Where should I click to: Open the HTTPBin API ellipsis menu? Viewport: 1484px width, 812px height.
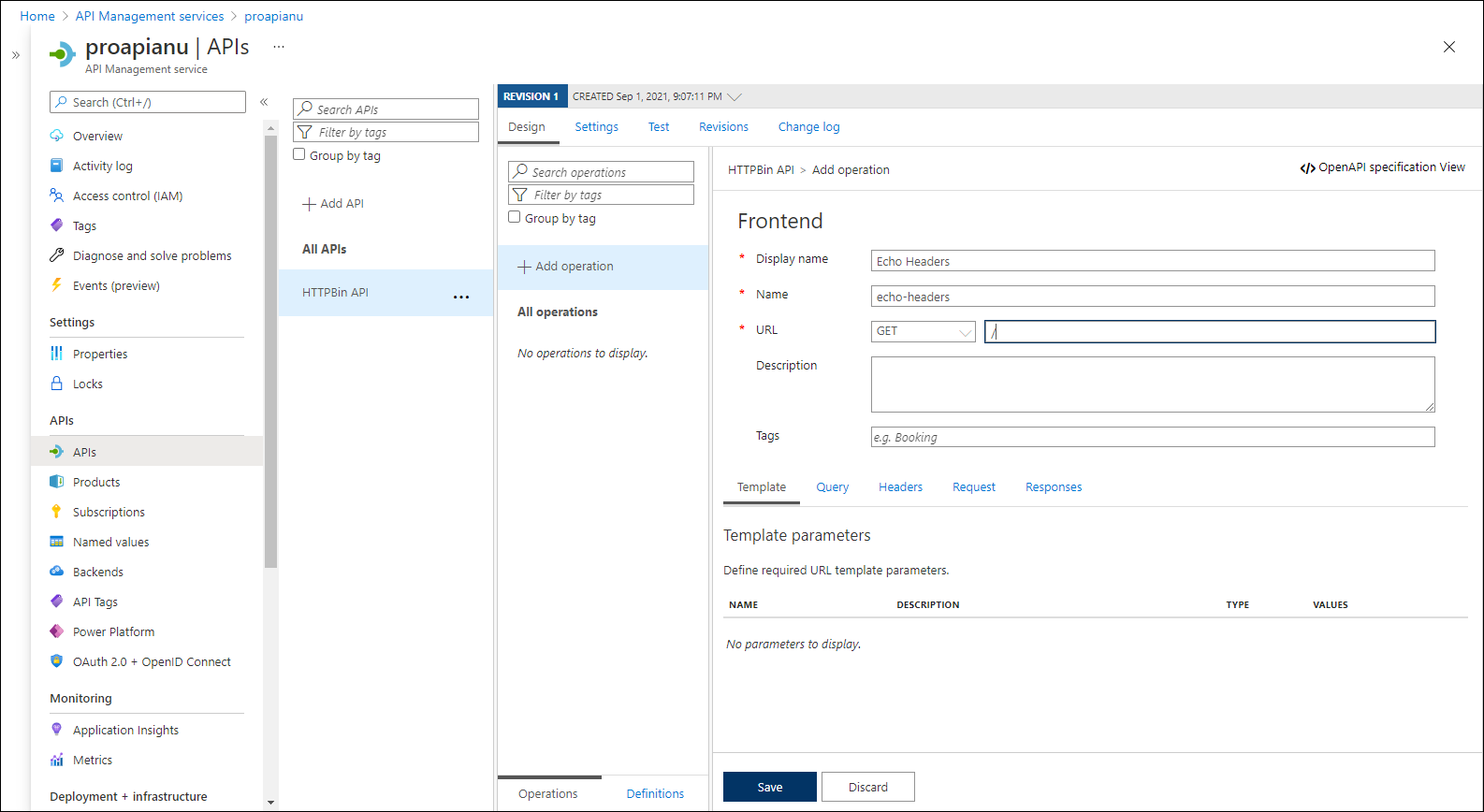[461, 297]
